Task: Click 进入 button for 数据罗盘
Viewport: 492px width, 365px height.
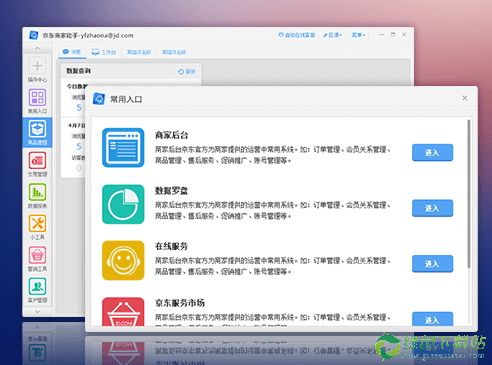Action: pyautogui.click(x=432, y=208)
